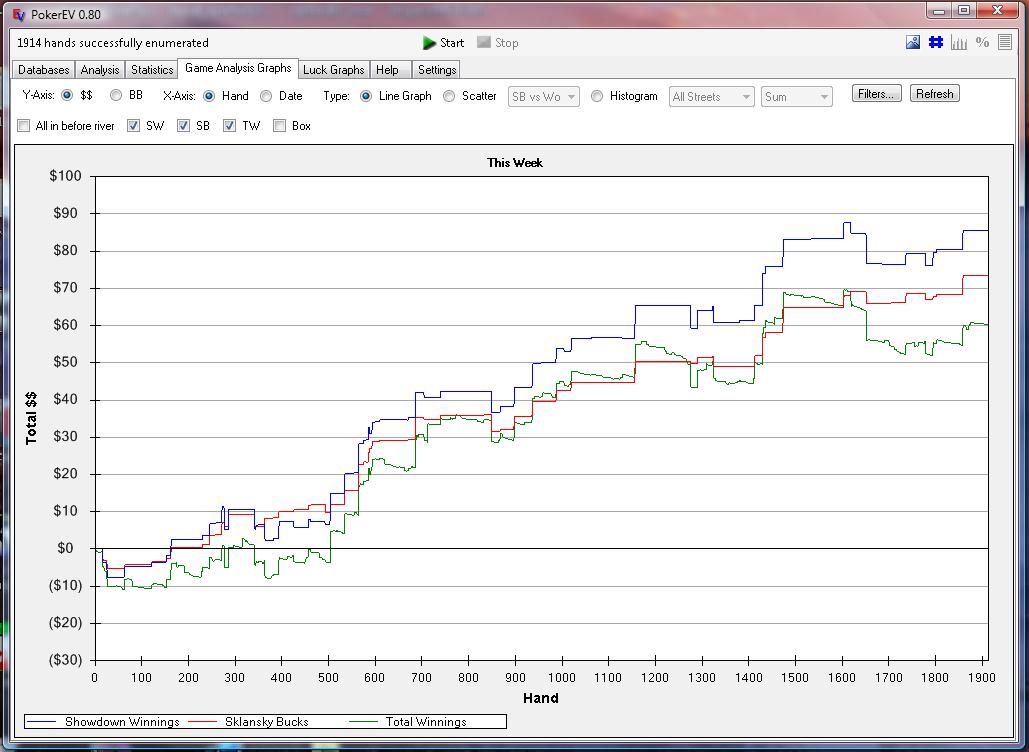Click the $0 y-axis value

click(66, 548)
